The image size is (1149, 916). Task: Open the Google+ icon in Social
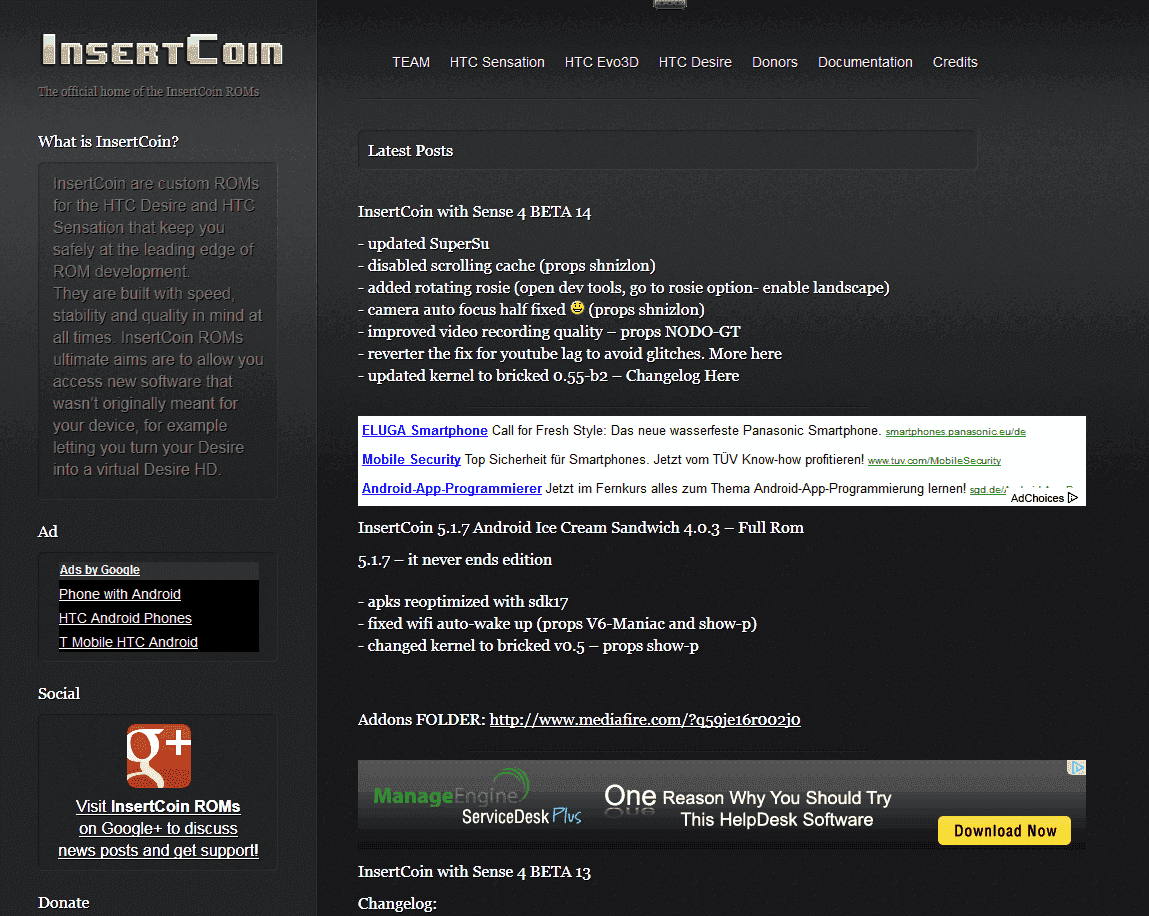(x=159, y=756)
